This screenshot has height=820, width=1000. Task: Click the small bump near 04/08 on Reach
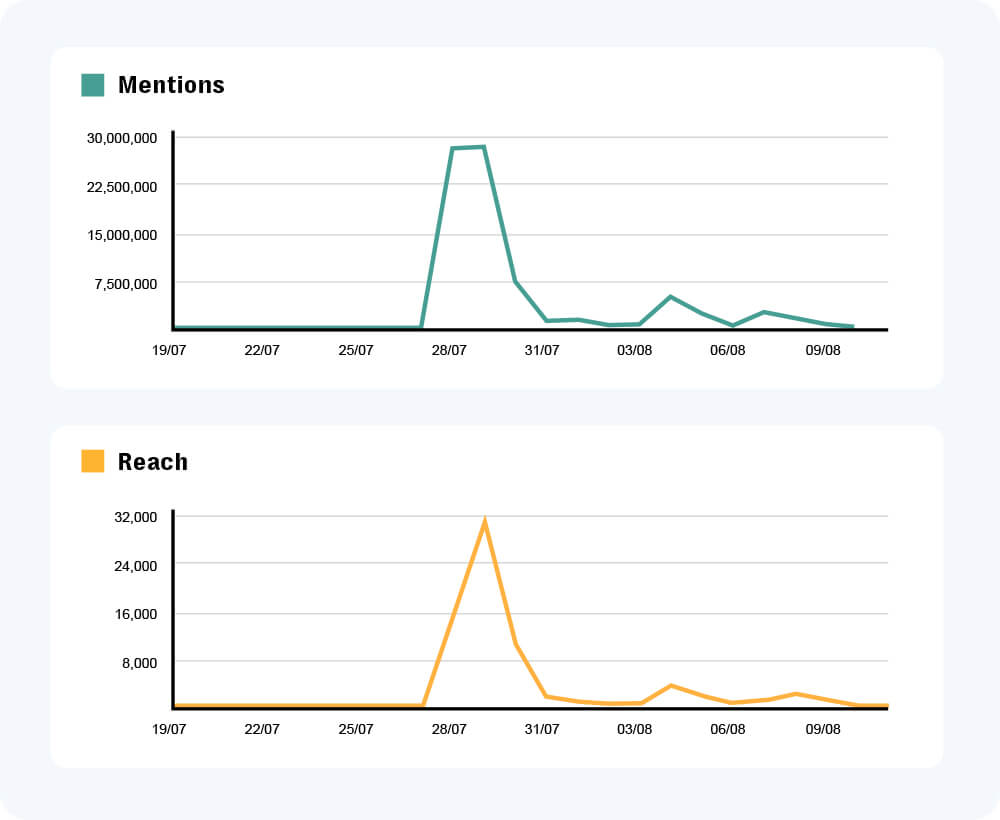[669, 686]
